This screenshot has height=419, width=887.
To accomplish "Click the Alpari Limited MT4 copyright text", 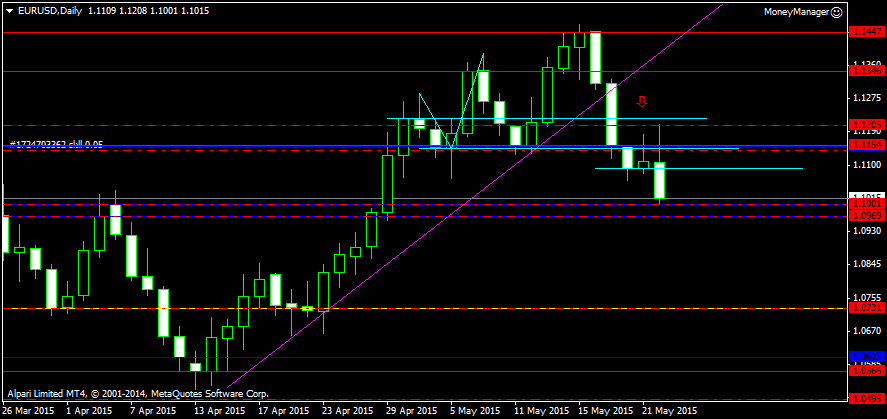I will coord(138,394).
